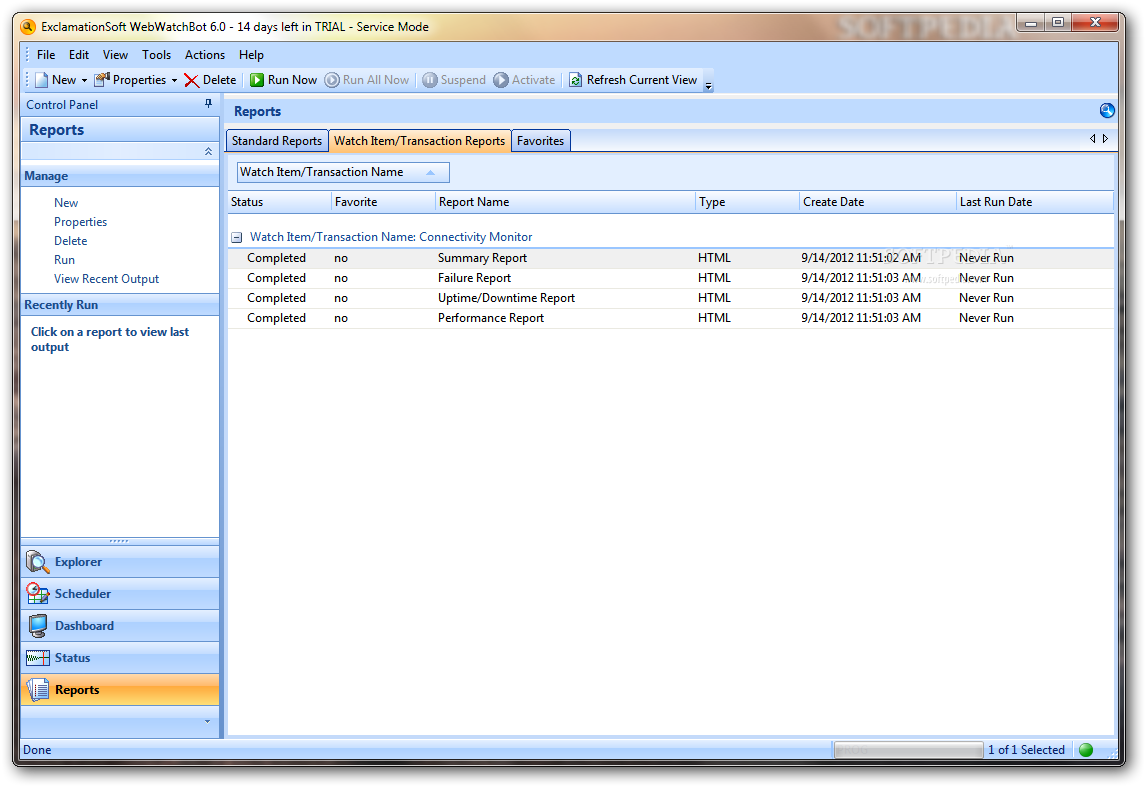Open the Tools menu
Viewport: 1146px width, 787px height.
click(156, 55)
